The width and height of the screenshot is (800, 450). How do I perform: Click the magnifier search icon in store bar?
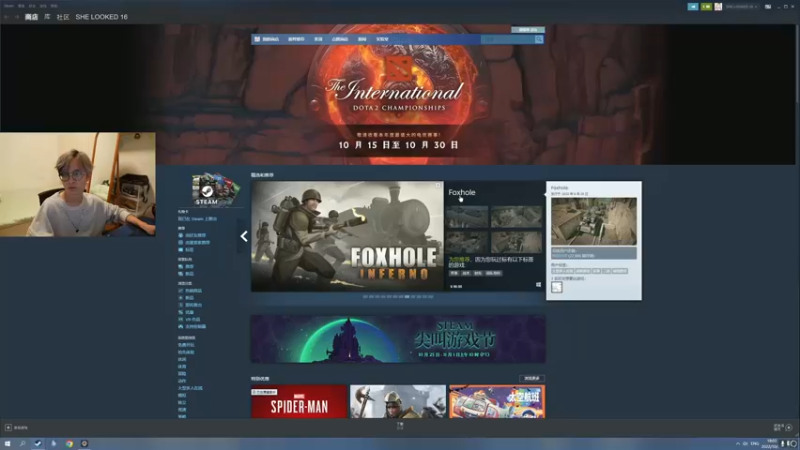(539, 39)
